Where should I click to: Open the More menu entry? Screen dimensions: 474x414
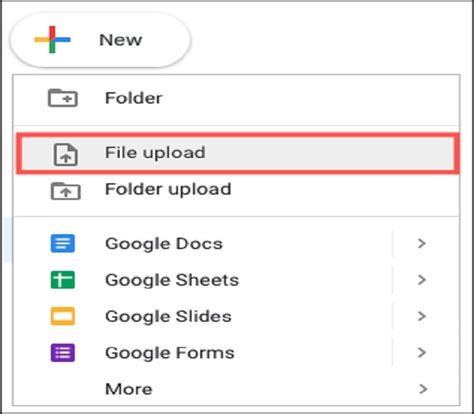(236, 389)
